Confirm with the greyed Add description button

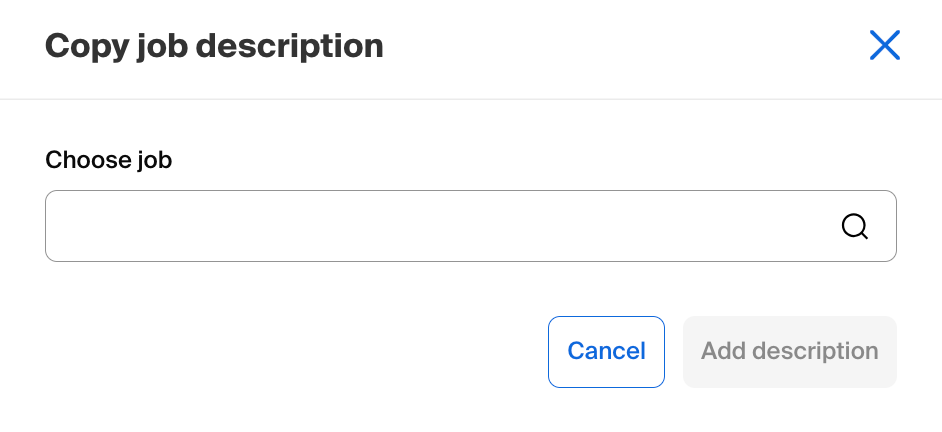click(x=789, y=351)
